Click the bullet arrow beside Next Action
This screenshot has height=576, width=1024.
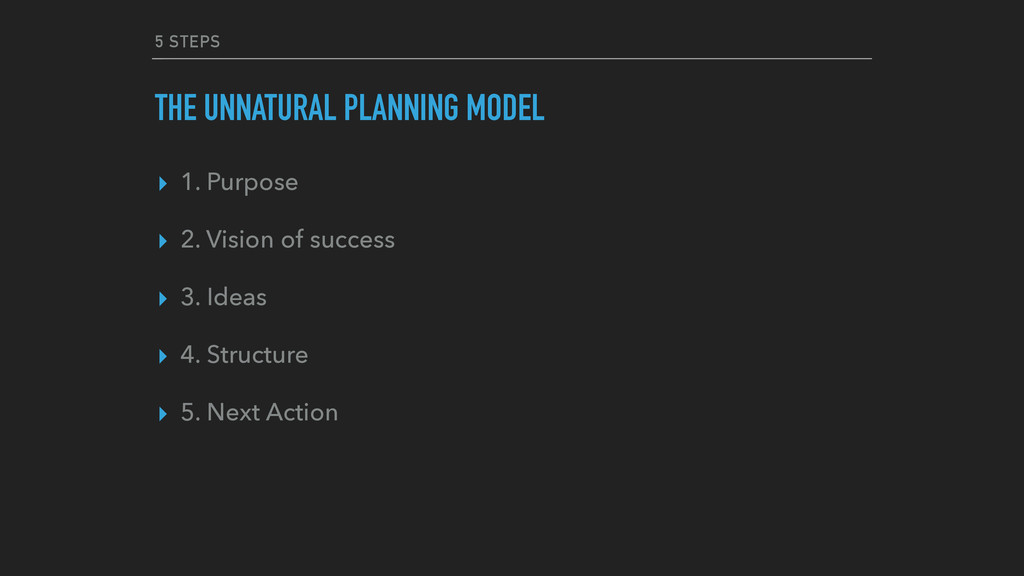[163, 413]
